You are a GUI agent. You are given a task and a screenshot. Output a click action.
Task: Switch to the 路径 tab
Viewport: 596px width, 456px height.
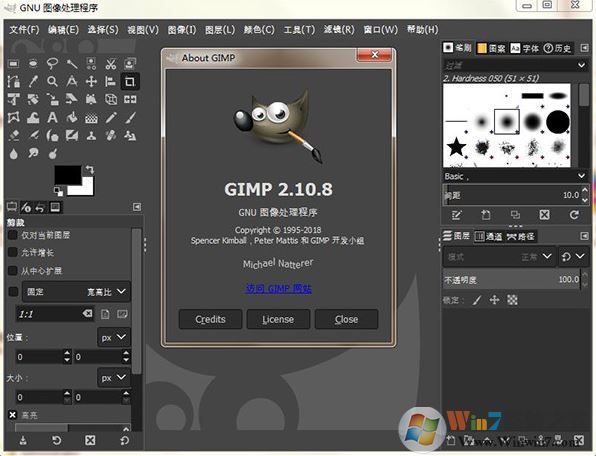tap(521, 237)
